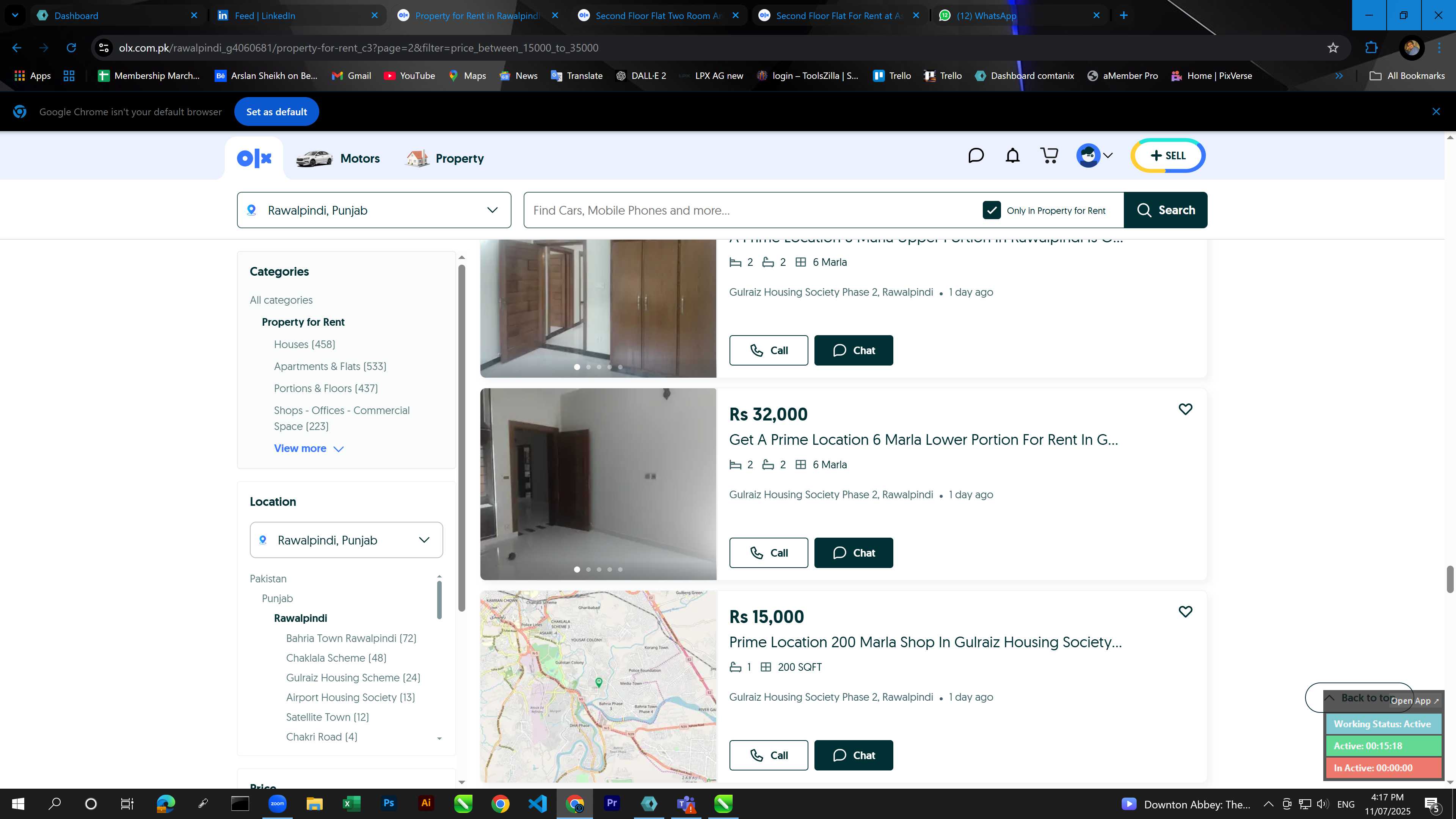Chat with seller of Rs 15,000 shop
Viewport: 1456px width, 819px height.
point(854,755)
